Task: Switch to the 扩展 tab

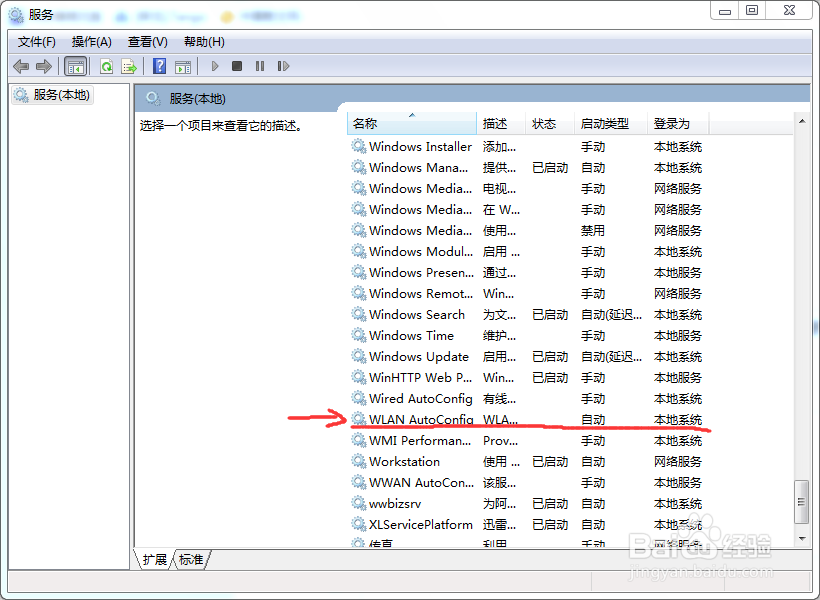Action: [x=155, y=560]
